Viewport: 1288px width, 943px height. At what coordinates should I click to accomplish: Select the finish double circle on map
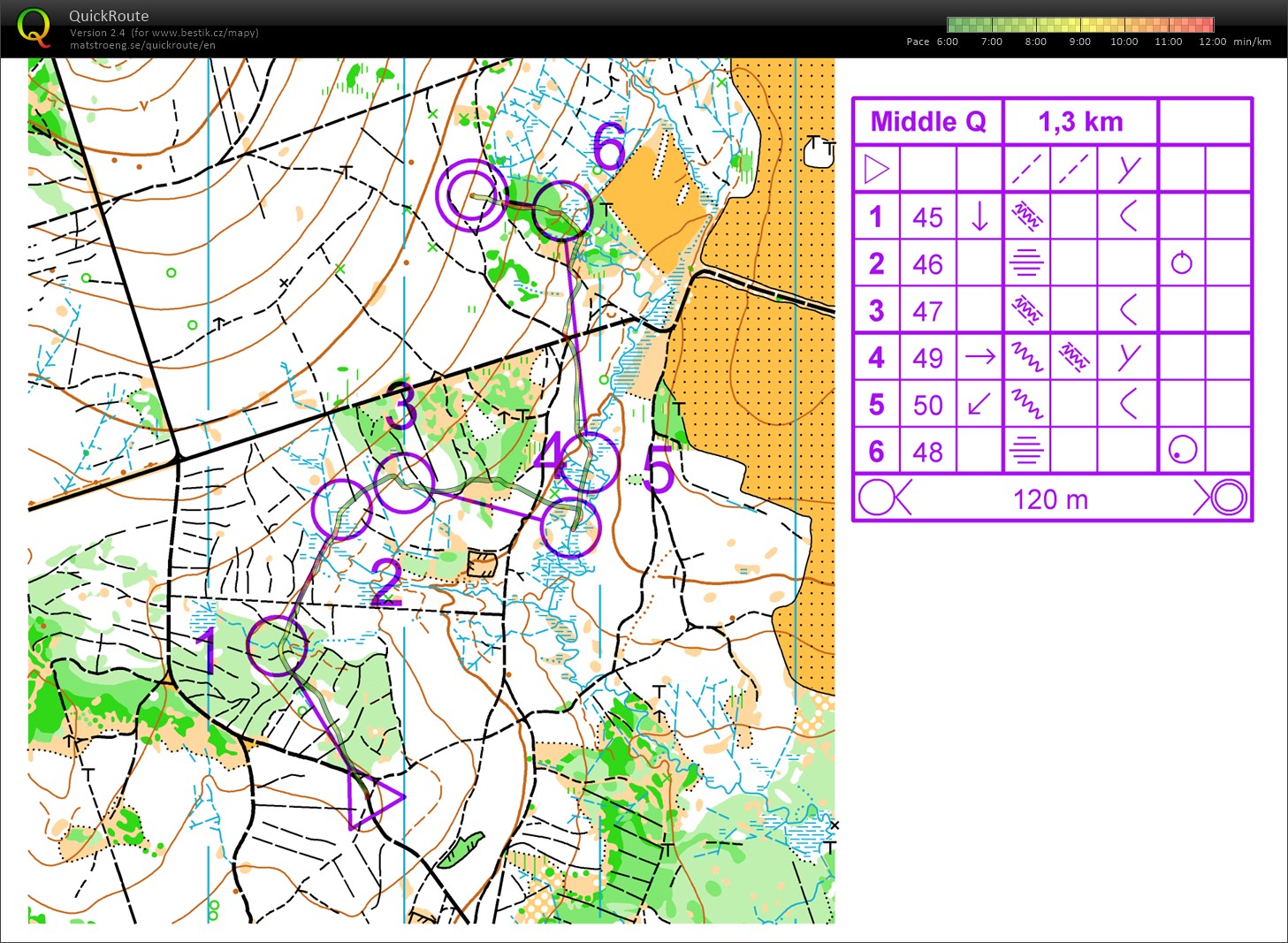471,195
